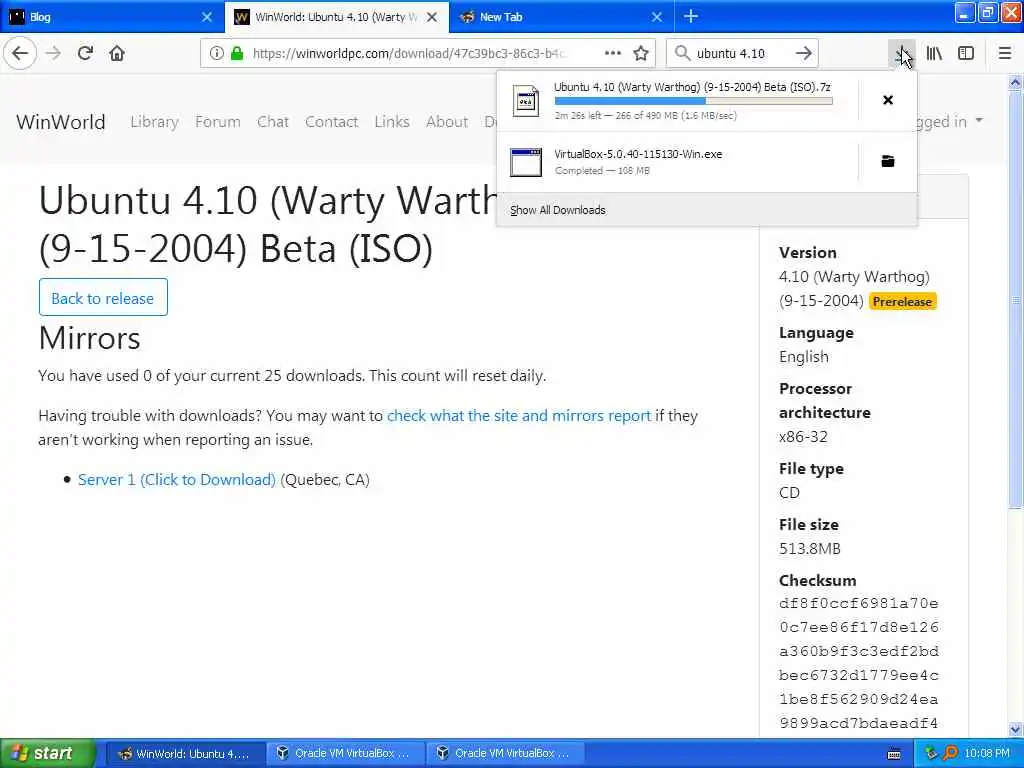Click the Ubuntu 7z file icon
The height and width of the screenshot is (768, 1024).
click(526, 101)
